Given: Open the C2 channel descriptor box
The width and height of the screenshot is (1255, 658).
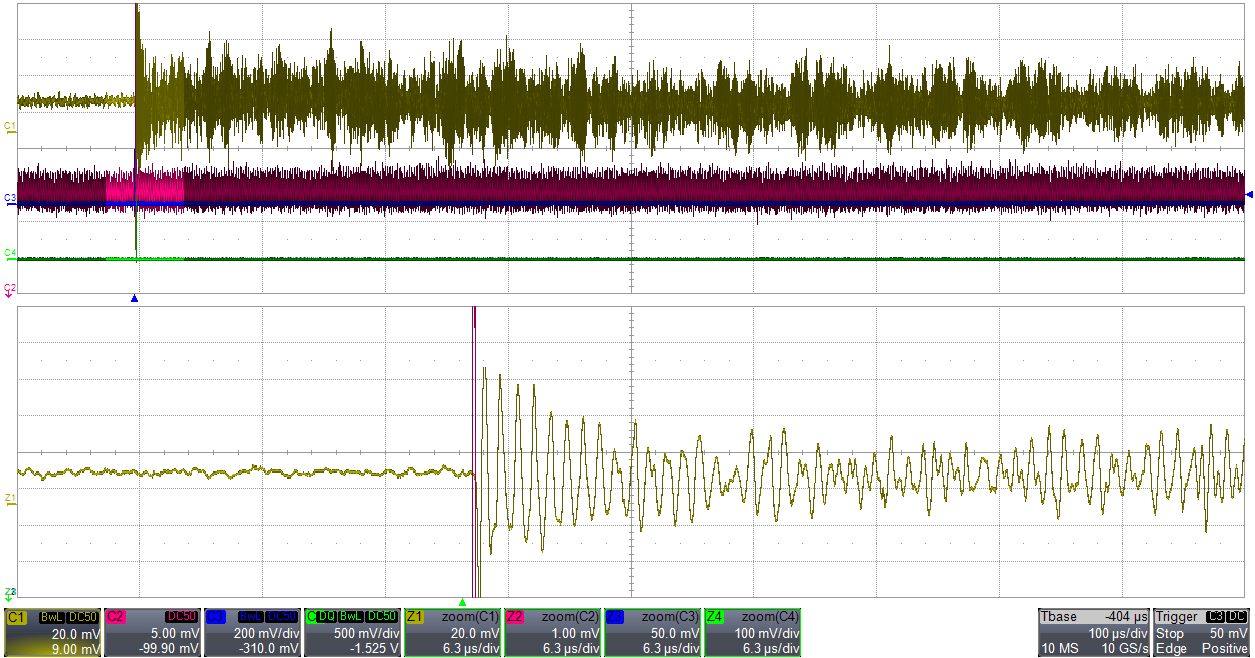Looking at the screenshot, I should point(152,633).
